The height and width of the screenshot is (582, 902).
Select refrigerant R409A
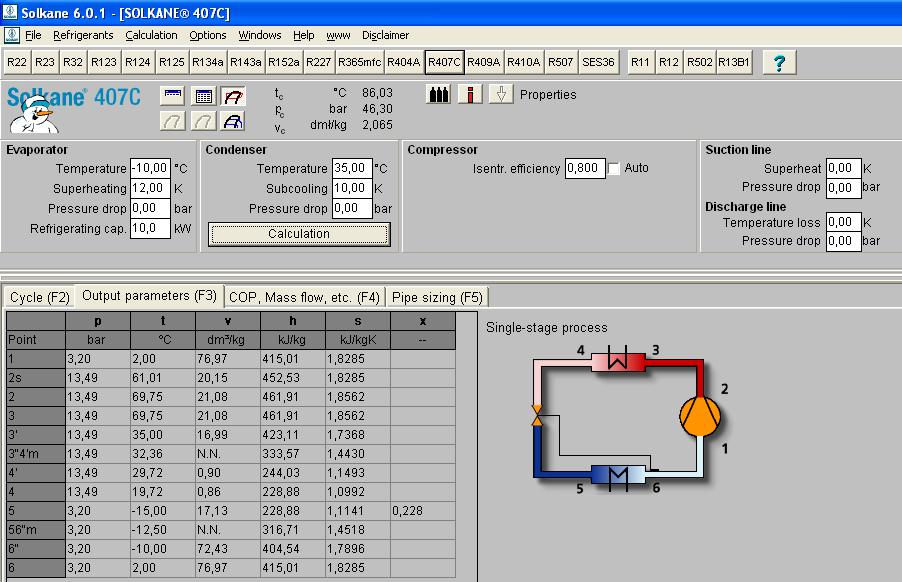[x=484, y=62]
